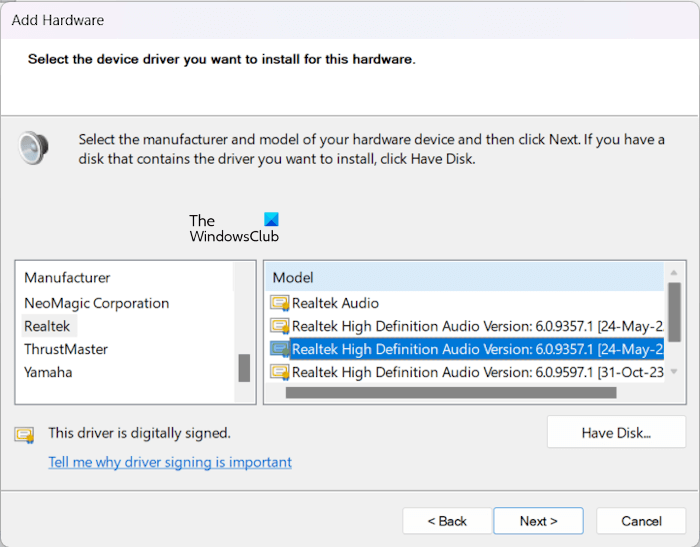Click the Manufacturer column header

click(x=125, y=277)
